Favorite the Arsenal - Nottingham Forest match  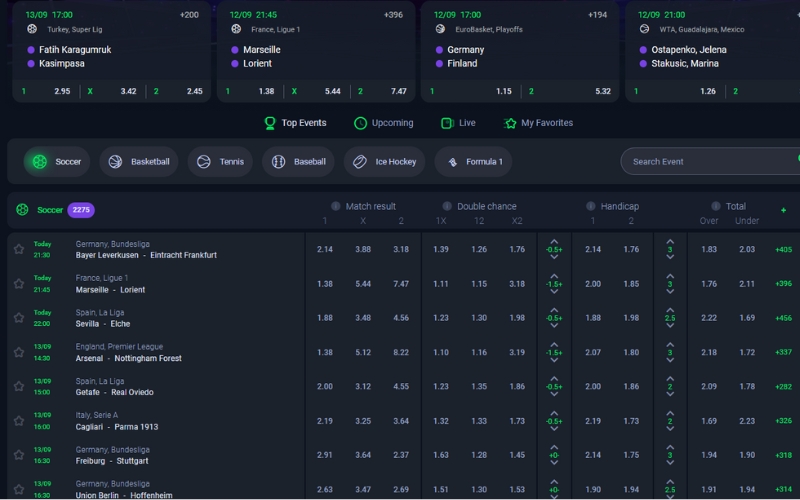pyautogui.click(x=19, y=352)
